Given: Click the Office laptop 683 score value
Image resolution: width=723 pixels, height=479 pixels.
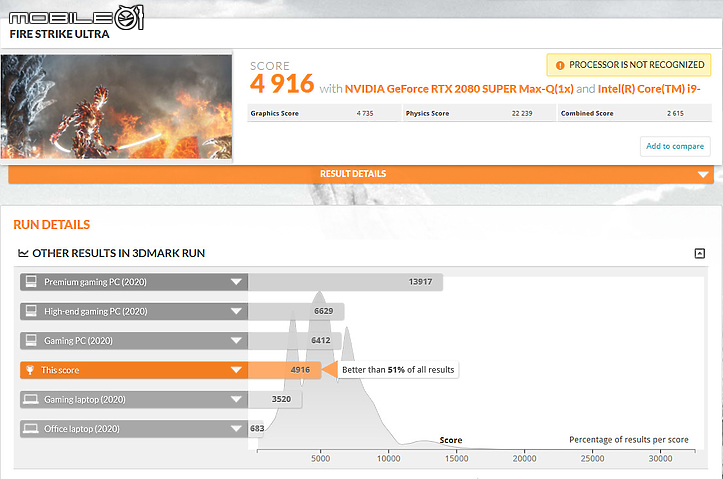Looking at the screenshot, I should pos(257,429).
